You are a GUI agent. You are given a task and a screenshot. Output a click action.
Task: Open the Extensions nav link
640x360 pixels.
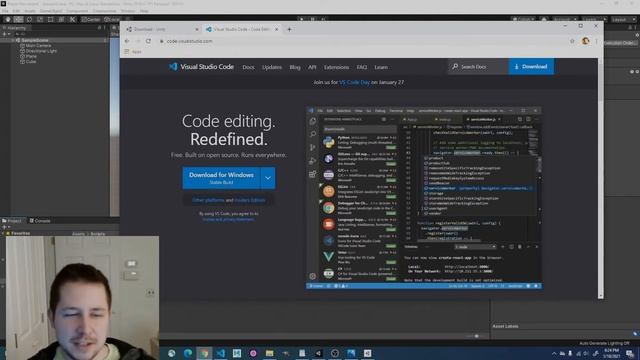click(x=336, y=67)
